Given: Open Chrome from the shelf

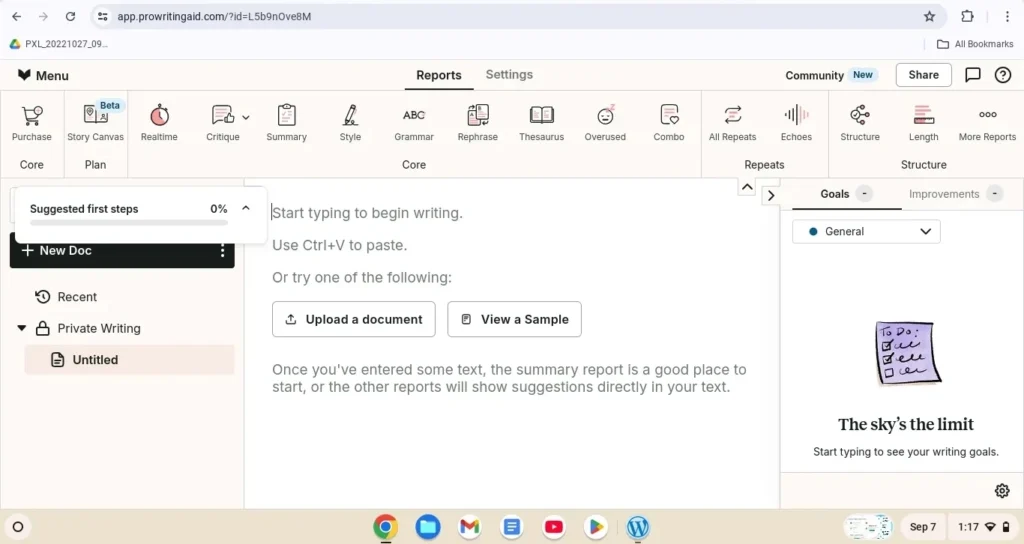Looking at the screenshot, I should click(x=386, y=527).
